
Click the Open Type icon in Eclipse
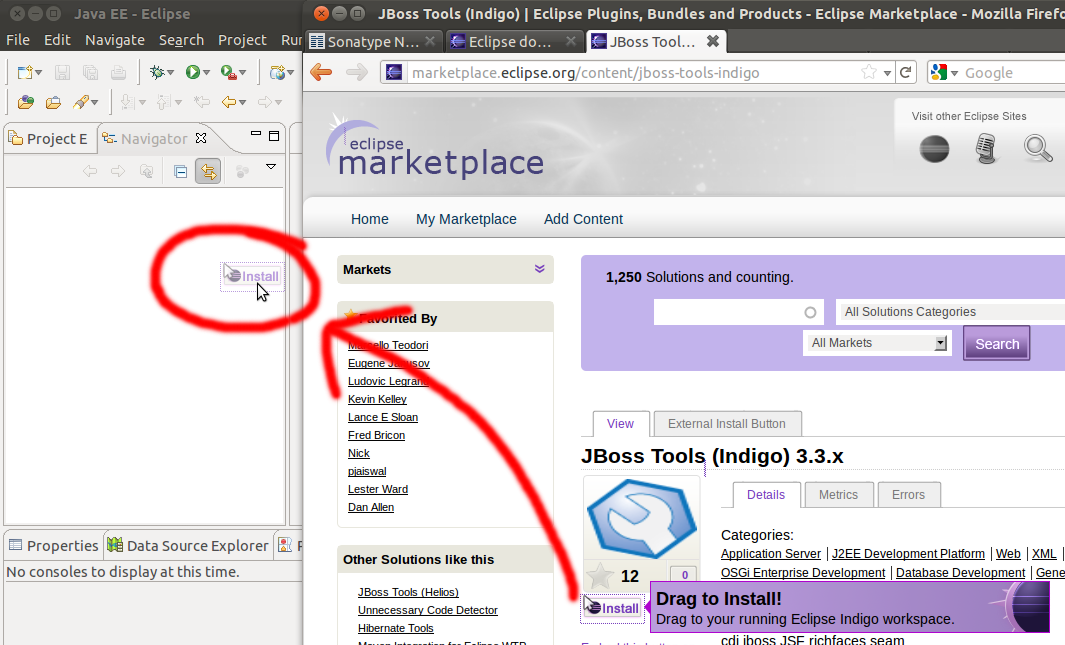(26, 103)
